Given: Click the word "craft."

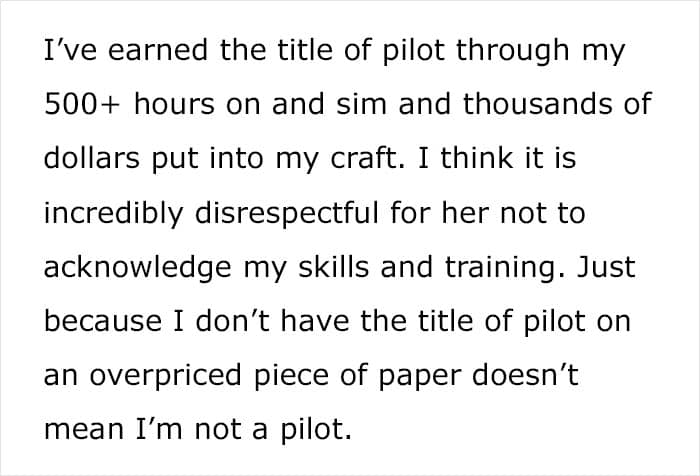Looking at the screenshot, I should pyautogui.click(x=368, y=158).
